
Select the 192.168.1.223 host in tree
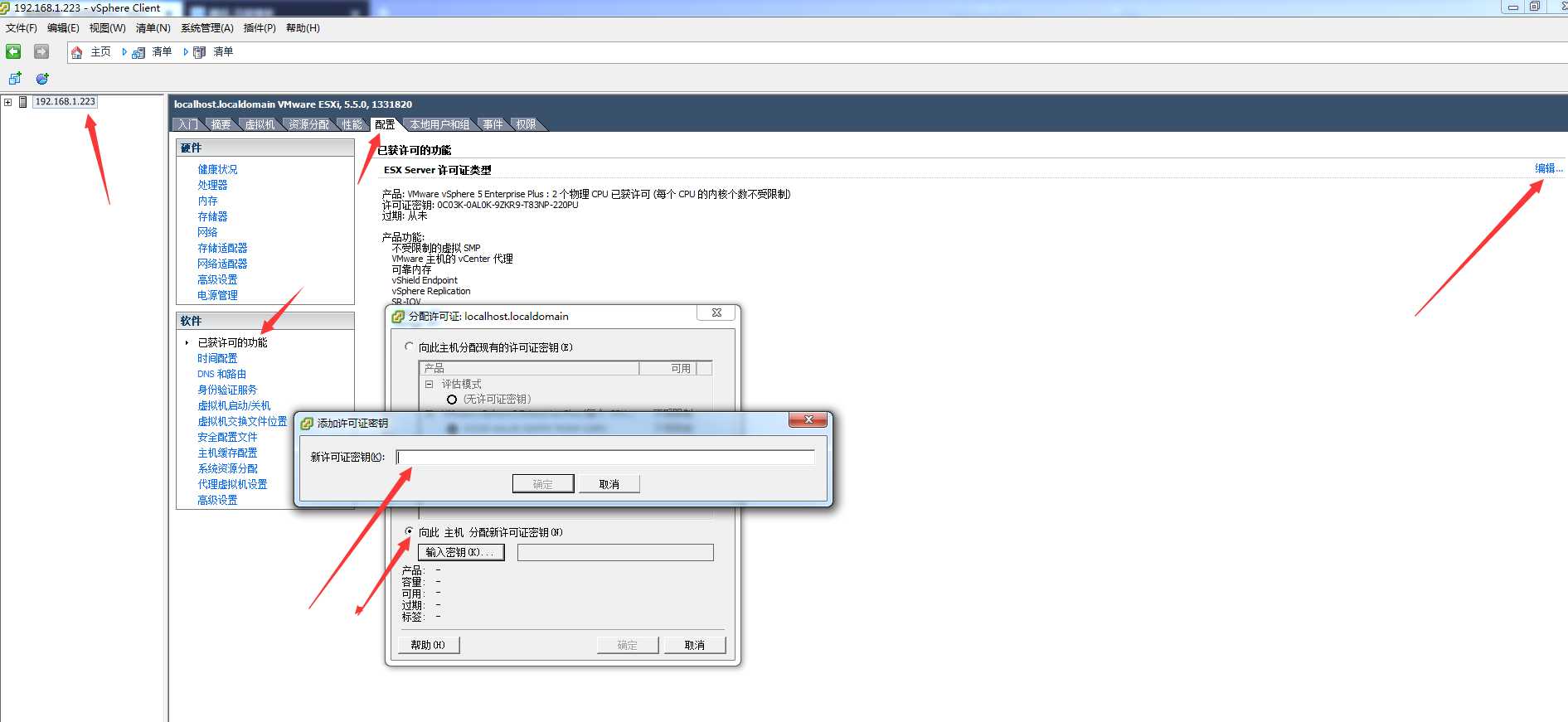pos(65,102)
